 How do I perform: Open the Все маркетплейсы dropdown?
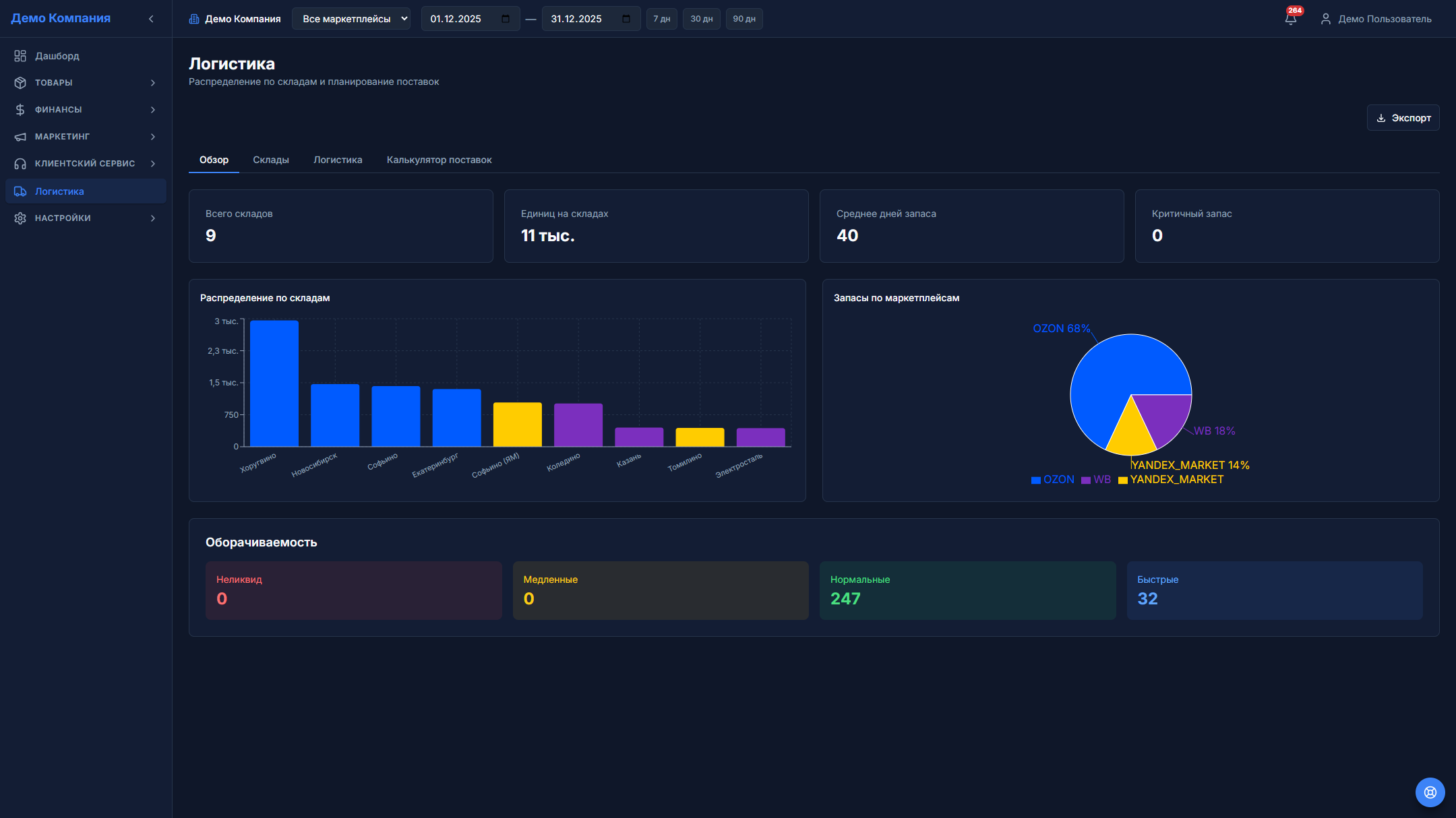pos(351,19)
